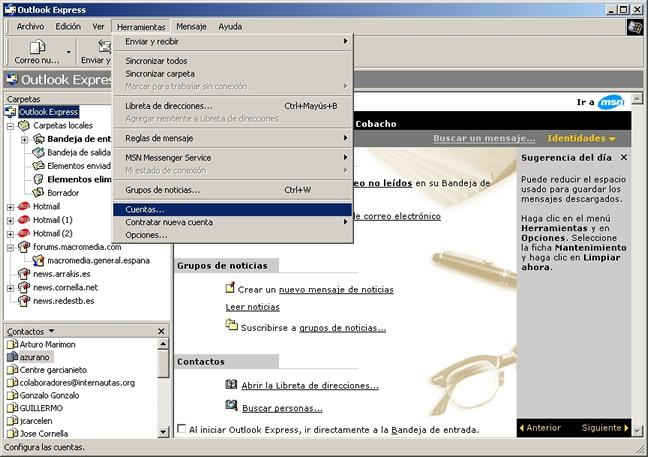Click the Carpetas locales folder icon
This screenshot has height=457, width=648.
point(24,125)
